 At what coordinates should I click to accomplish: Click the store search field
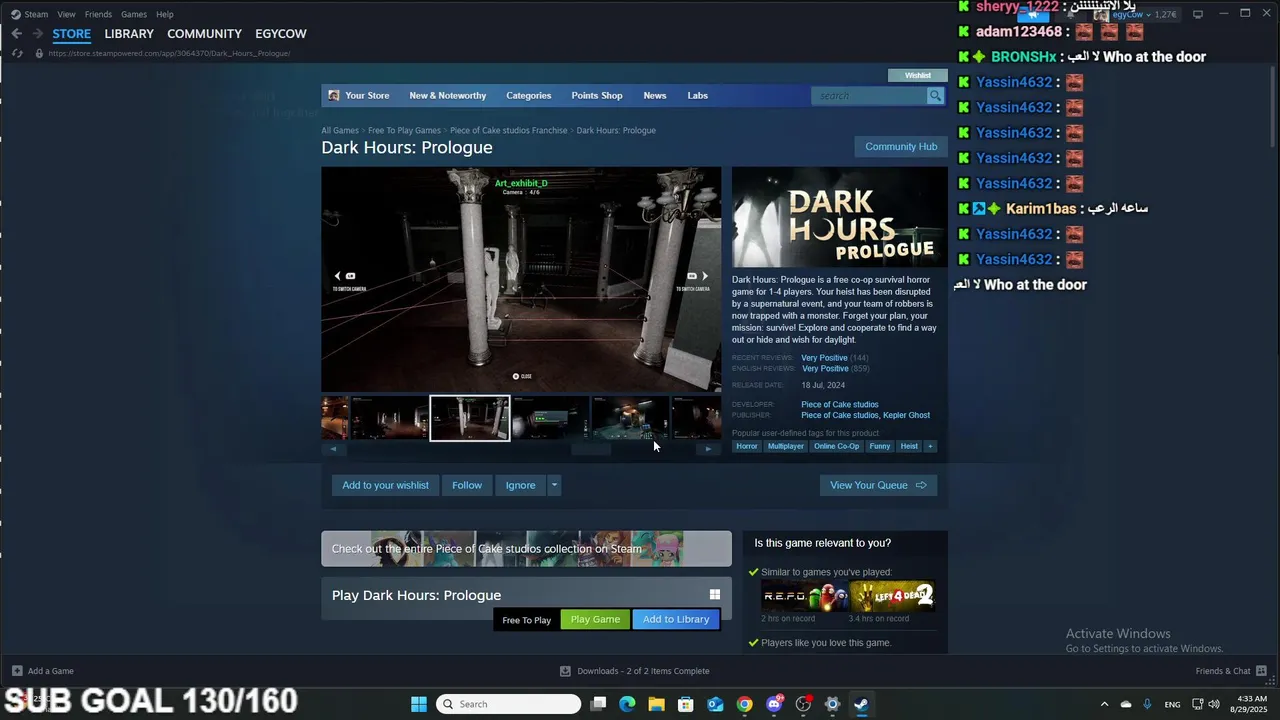pos(869,96)
